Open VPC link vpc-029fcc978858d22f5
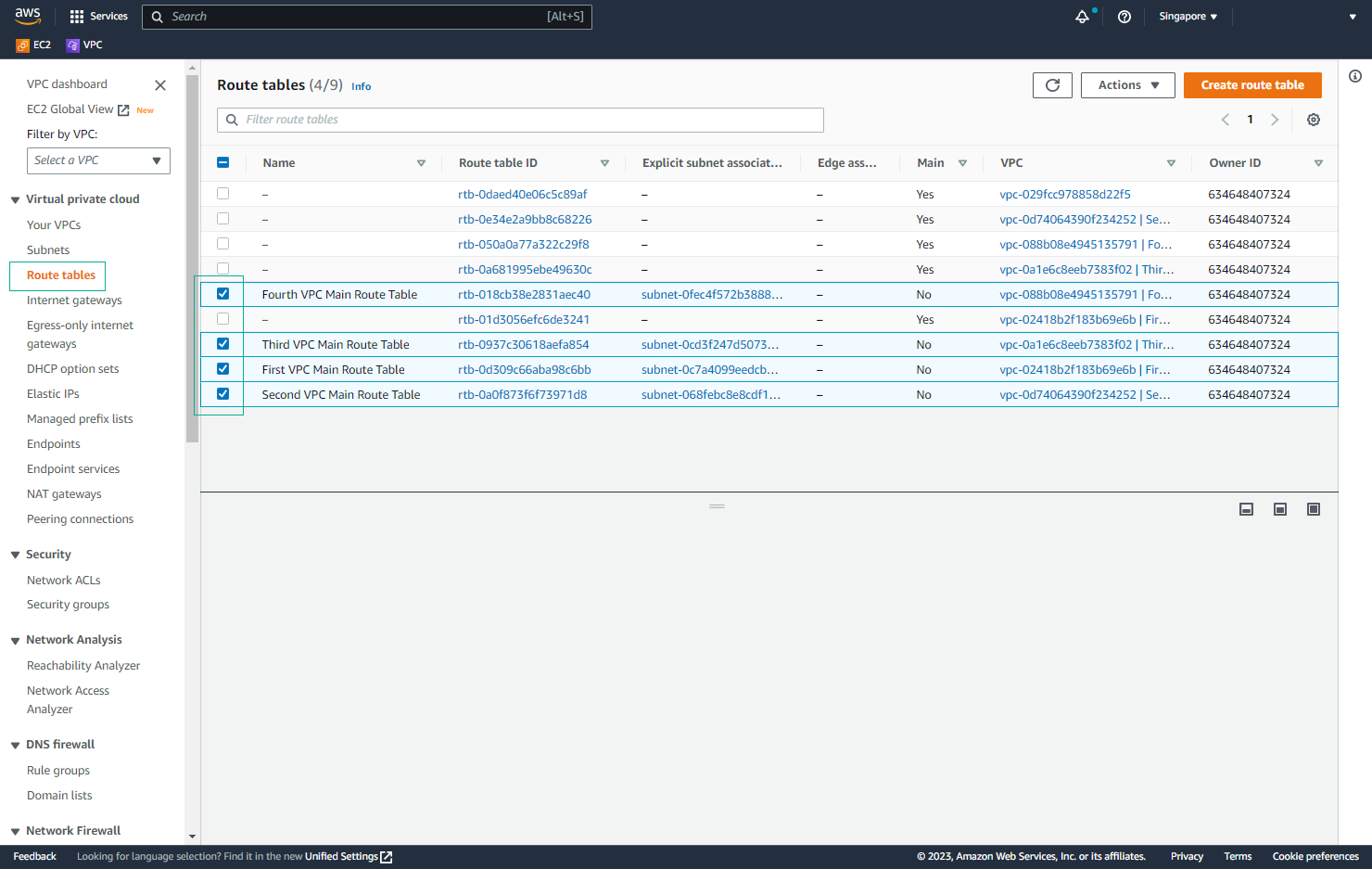1372x869 pixels. tap(1065, 195)
